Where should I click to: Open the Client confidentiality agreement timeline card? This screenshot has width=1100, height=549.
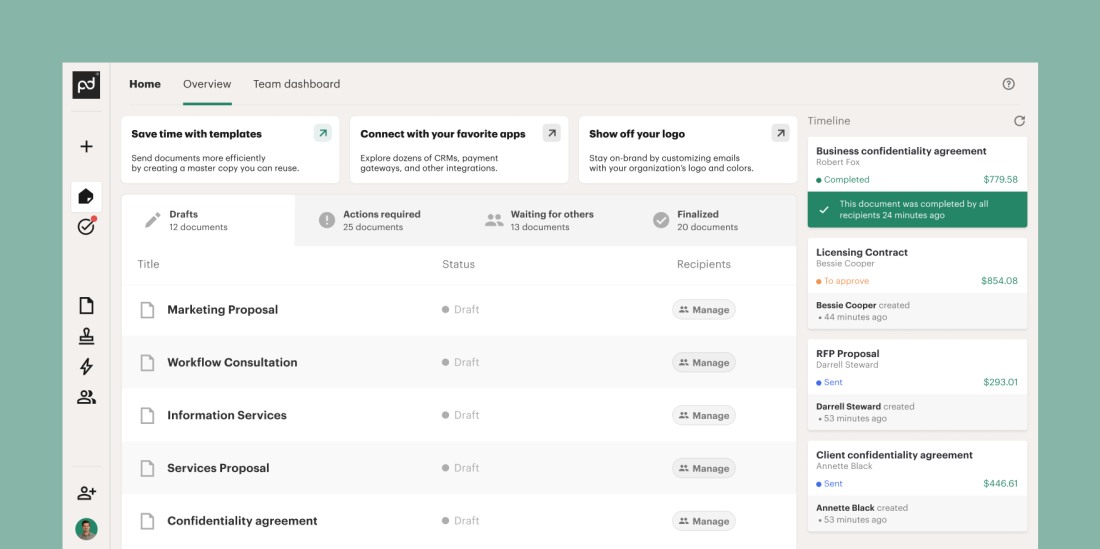pyautogui.click(x=918, y=486)
